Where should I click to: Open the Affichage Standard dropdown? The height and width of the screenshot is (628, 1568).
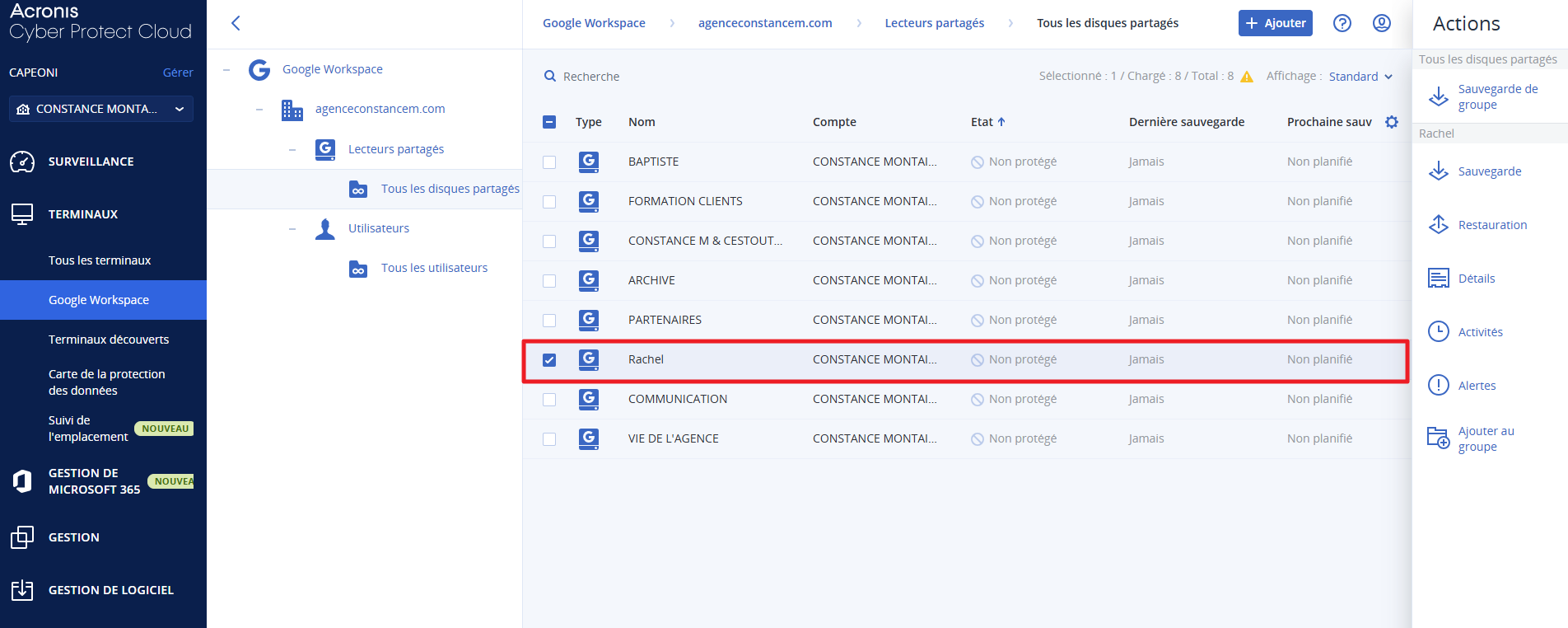point(1360,77)
